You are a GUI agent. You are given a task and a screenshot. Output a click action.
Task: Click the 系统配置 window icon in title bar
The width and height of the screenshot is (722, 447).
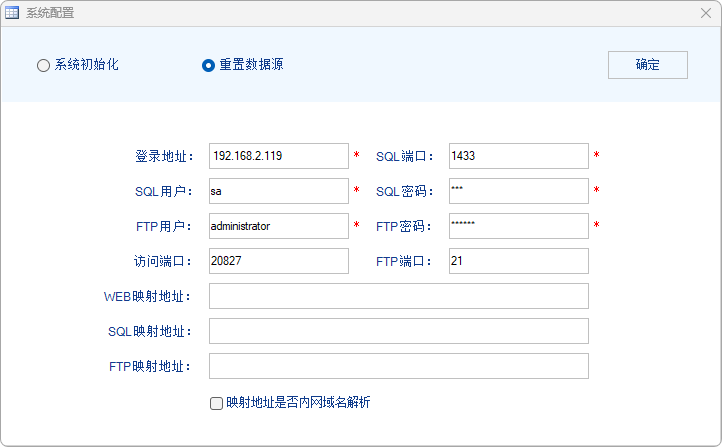(x=12, y=13)
